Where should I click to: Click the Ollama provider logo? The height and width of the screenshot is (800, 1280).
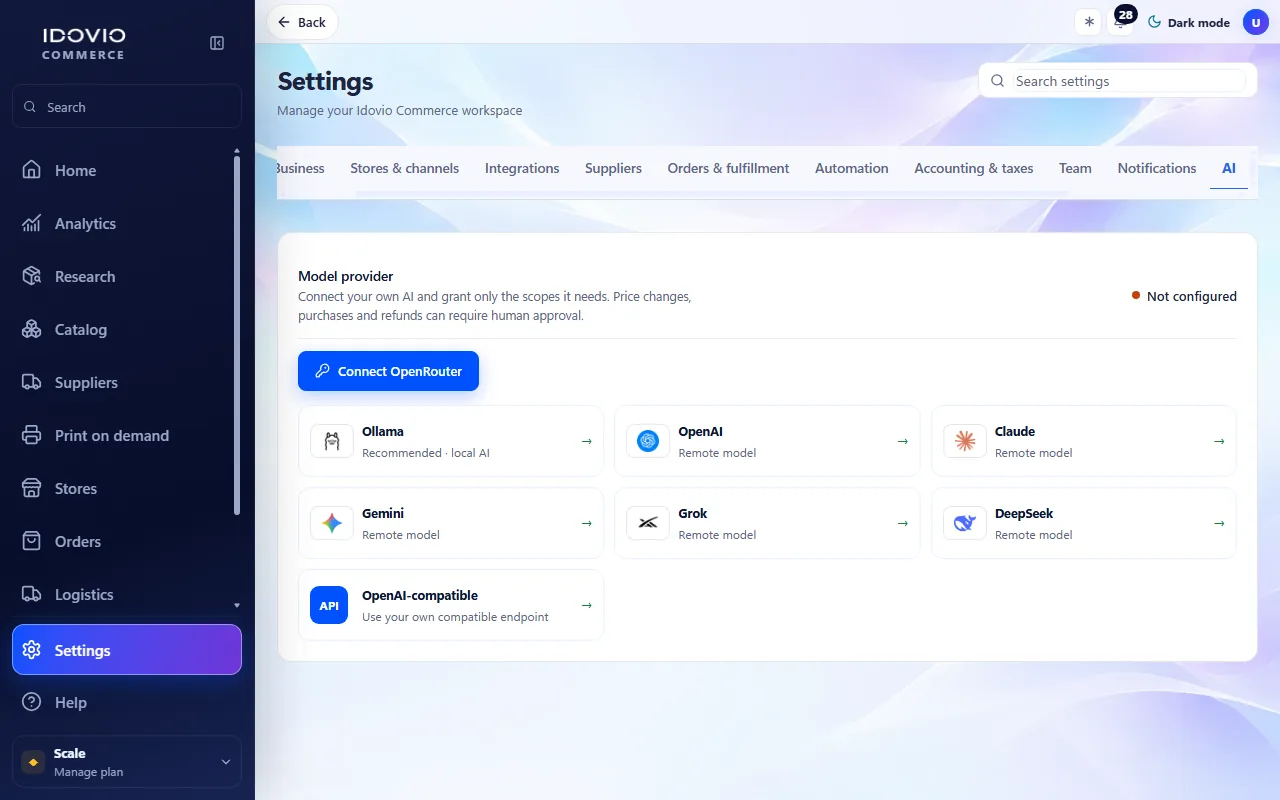pos(331,441)
